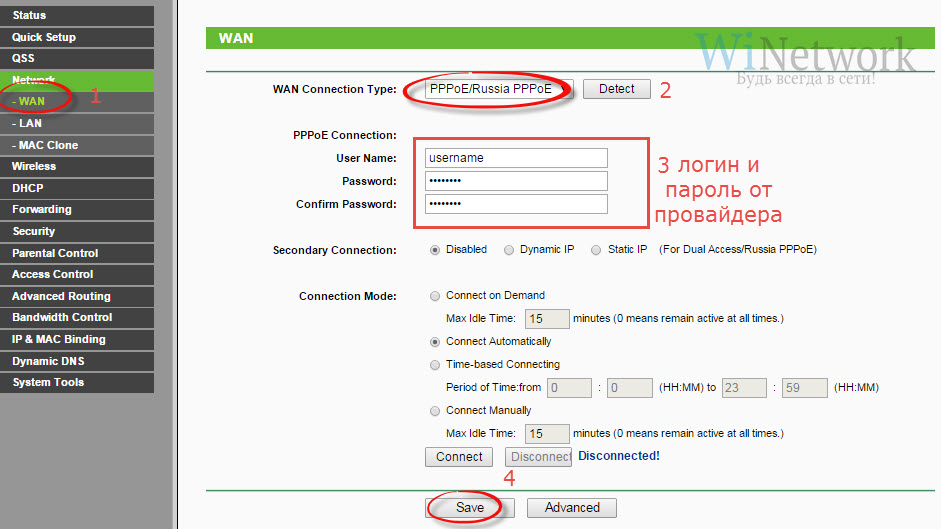Open Access Control settings
The height and width of the screenshot is (529, 941).
click(x=77, y=274)
